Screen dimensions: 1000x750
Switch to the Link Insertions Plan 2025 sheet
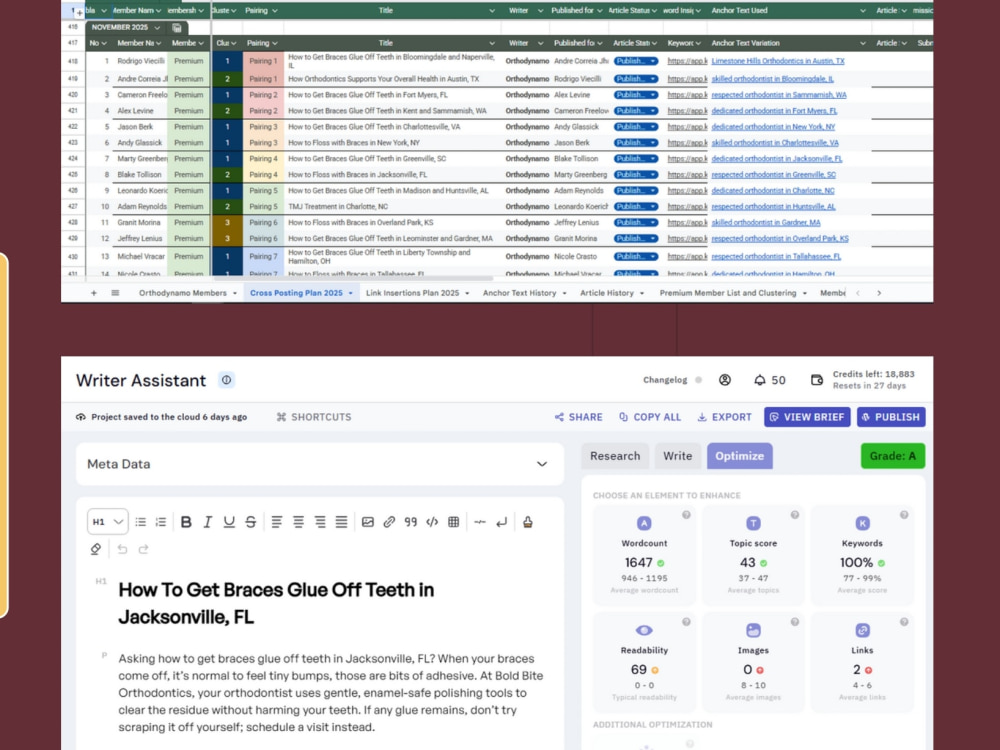(x=412, y=293)
